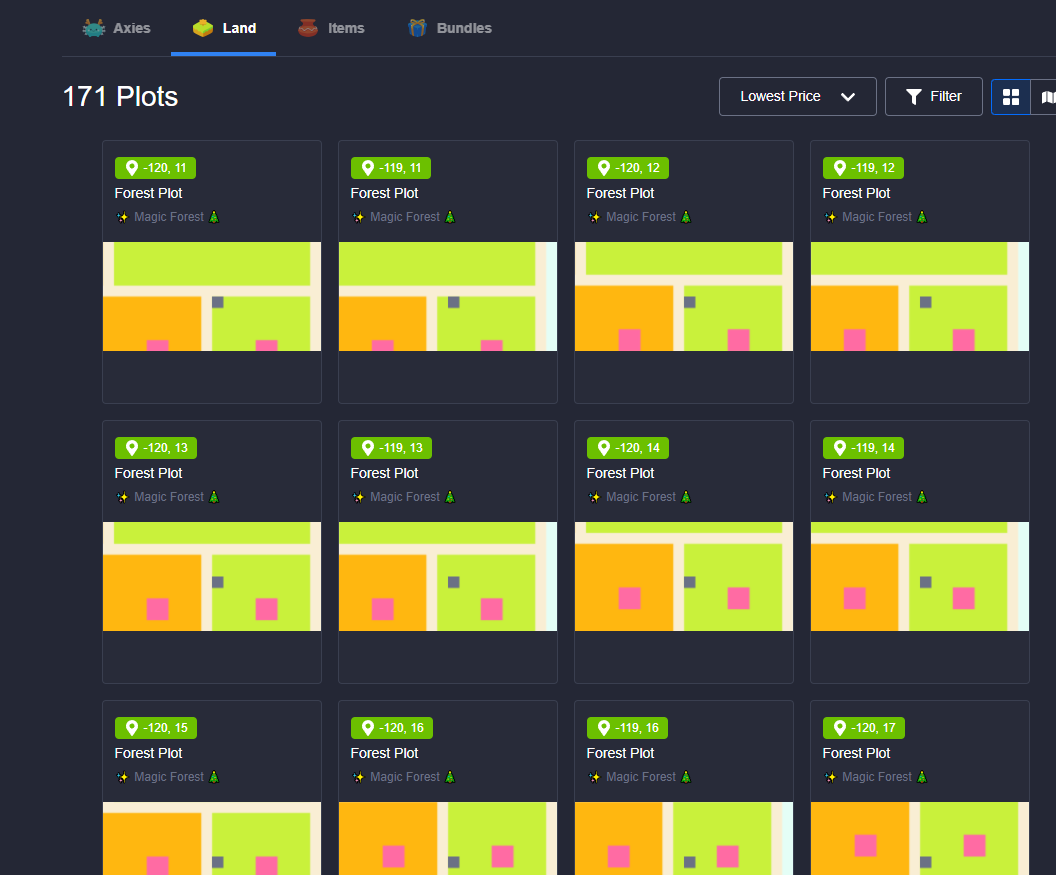Click location pin on -120, 12 badge
This screenshot has width=1056, height=875.
(604, 168)
